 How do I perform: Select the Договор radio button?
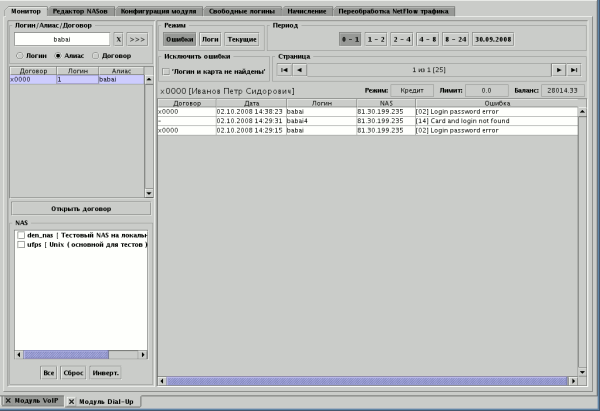click(98, 56)
